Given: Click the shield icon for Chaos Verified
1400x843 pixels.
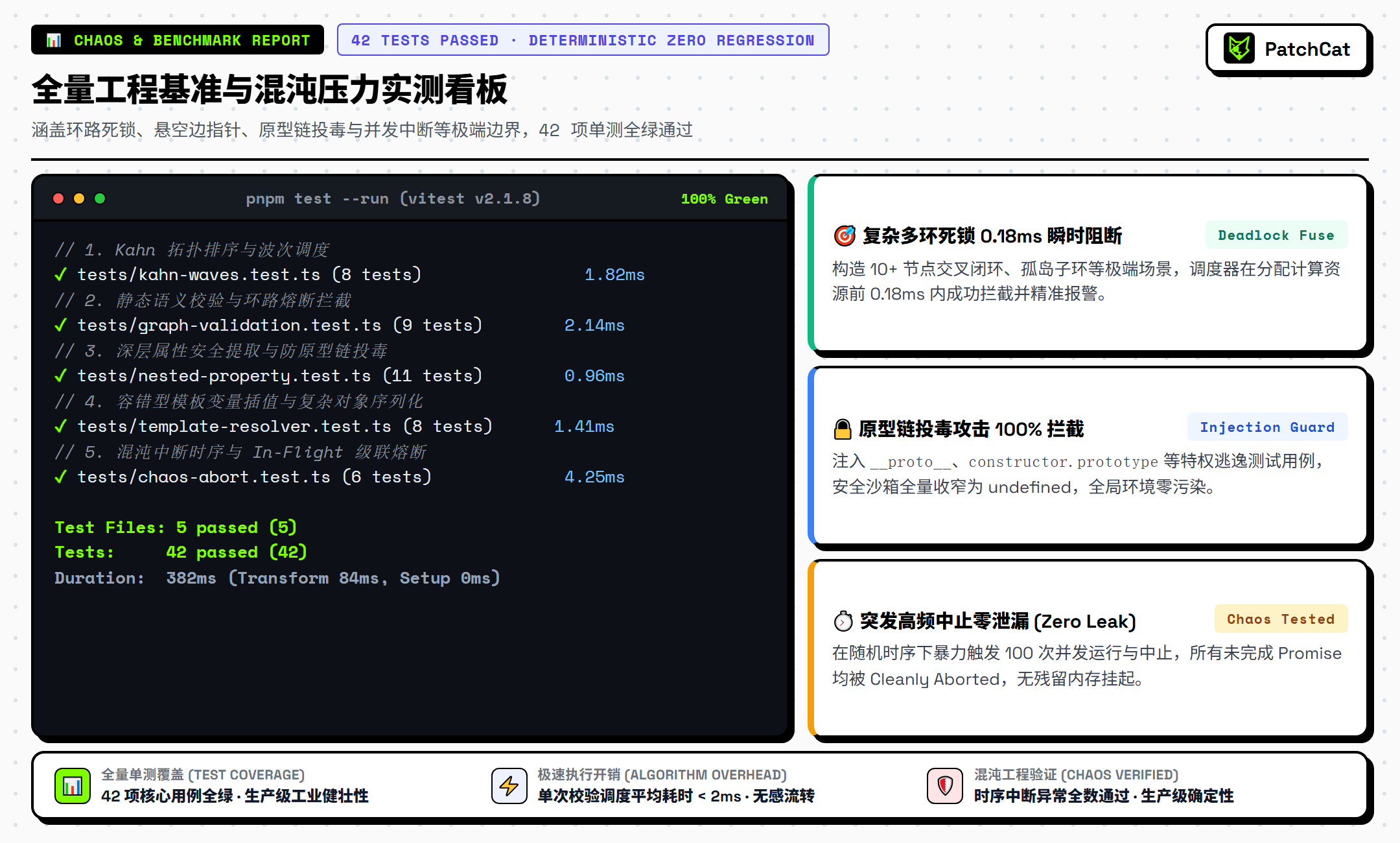Looking at the screenshot, I should click(945, 785).
